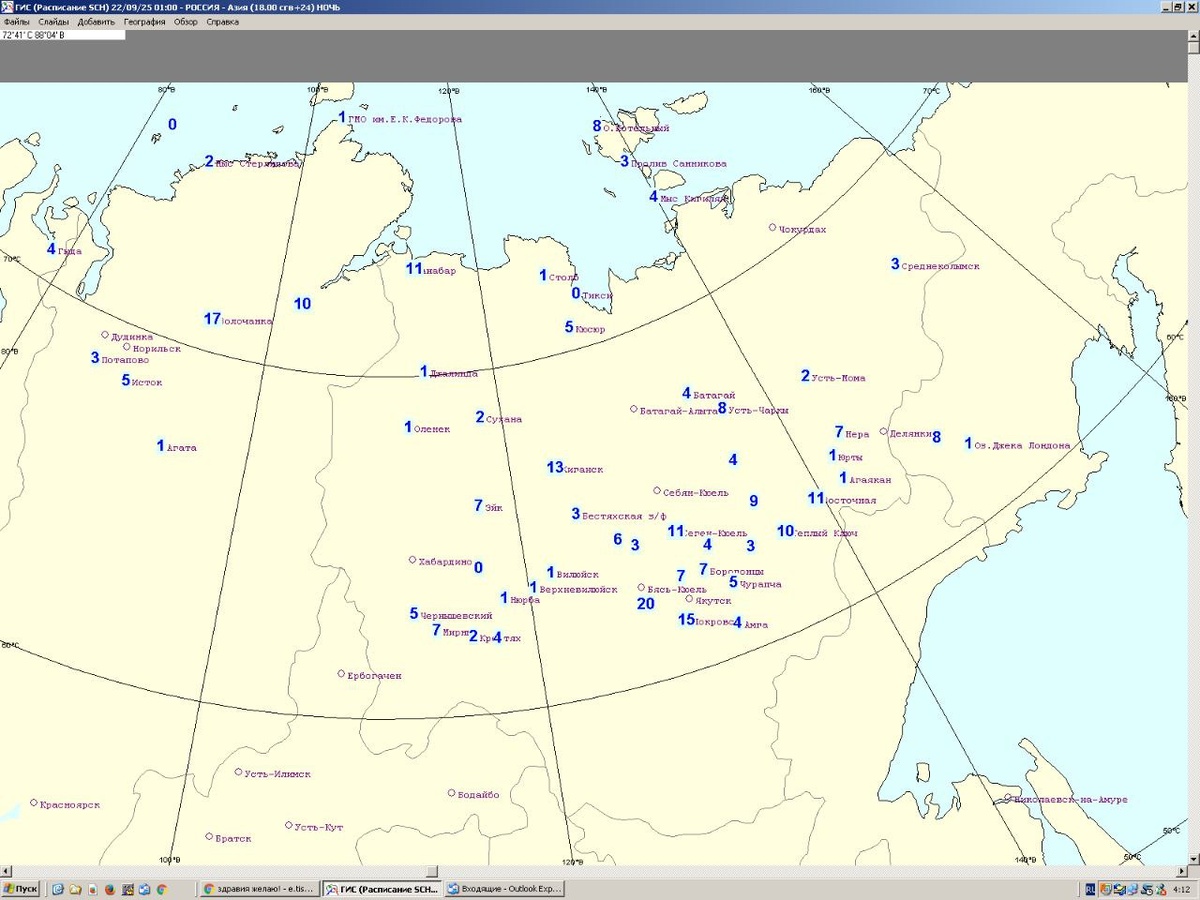Click the Ербогачен station circle marker
The height and width of the screenshot is (900, 1200).
pyautogui.click(x=341, y=674)
